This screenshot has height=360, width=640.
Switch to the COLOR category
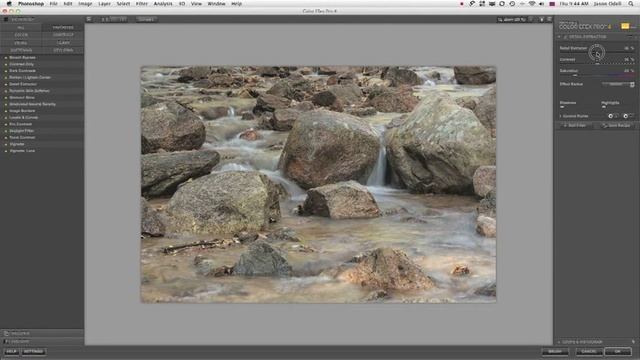coord(21,35)
